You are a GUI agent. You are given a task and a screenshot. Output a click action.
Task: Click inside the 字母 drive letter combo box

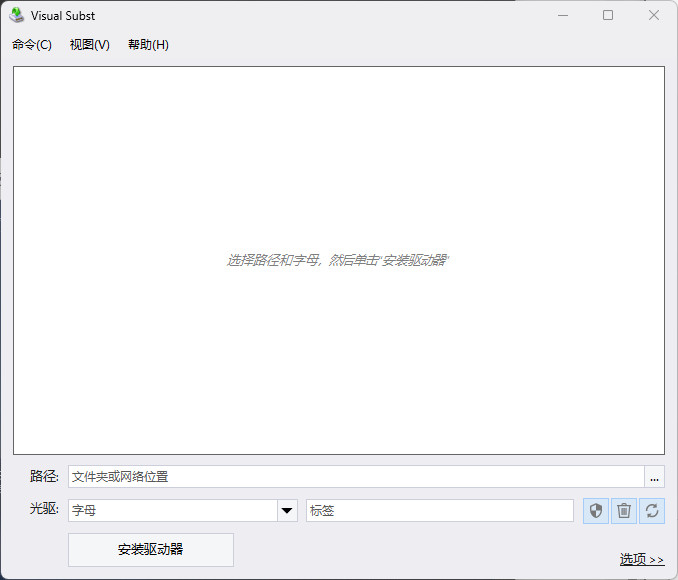coord(173,511)
